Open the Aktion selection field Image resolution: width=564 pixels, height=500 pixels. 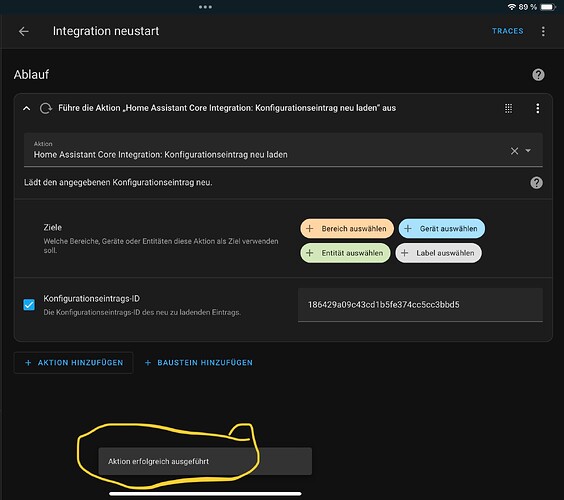[283, 150]
